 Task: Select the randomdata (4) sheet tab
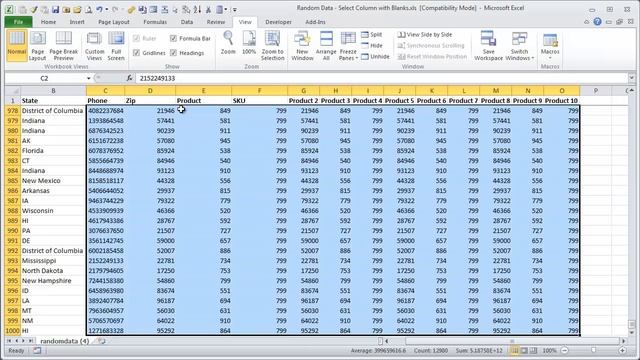(x=64, y=341)
